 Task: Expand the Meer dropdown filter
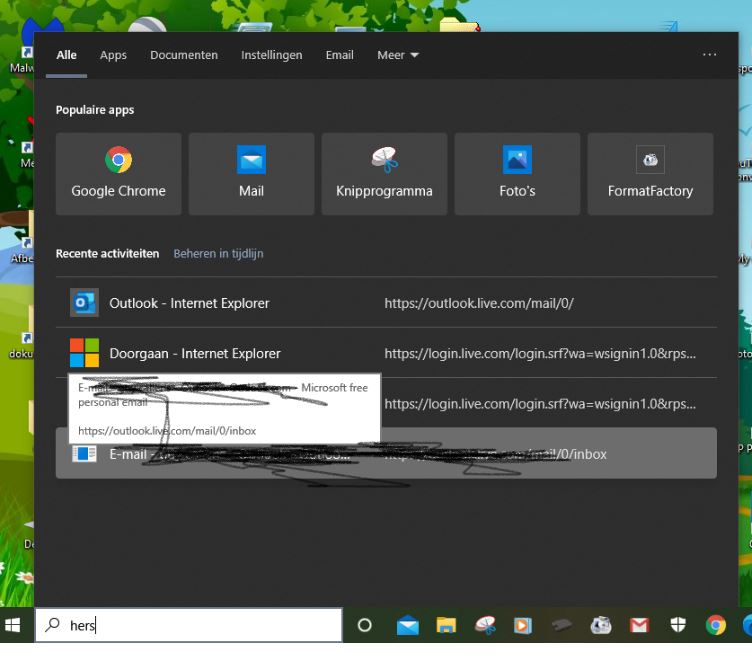[398, 55]
